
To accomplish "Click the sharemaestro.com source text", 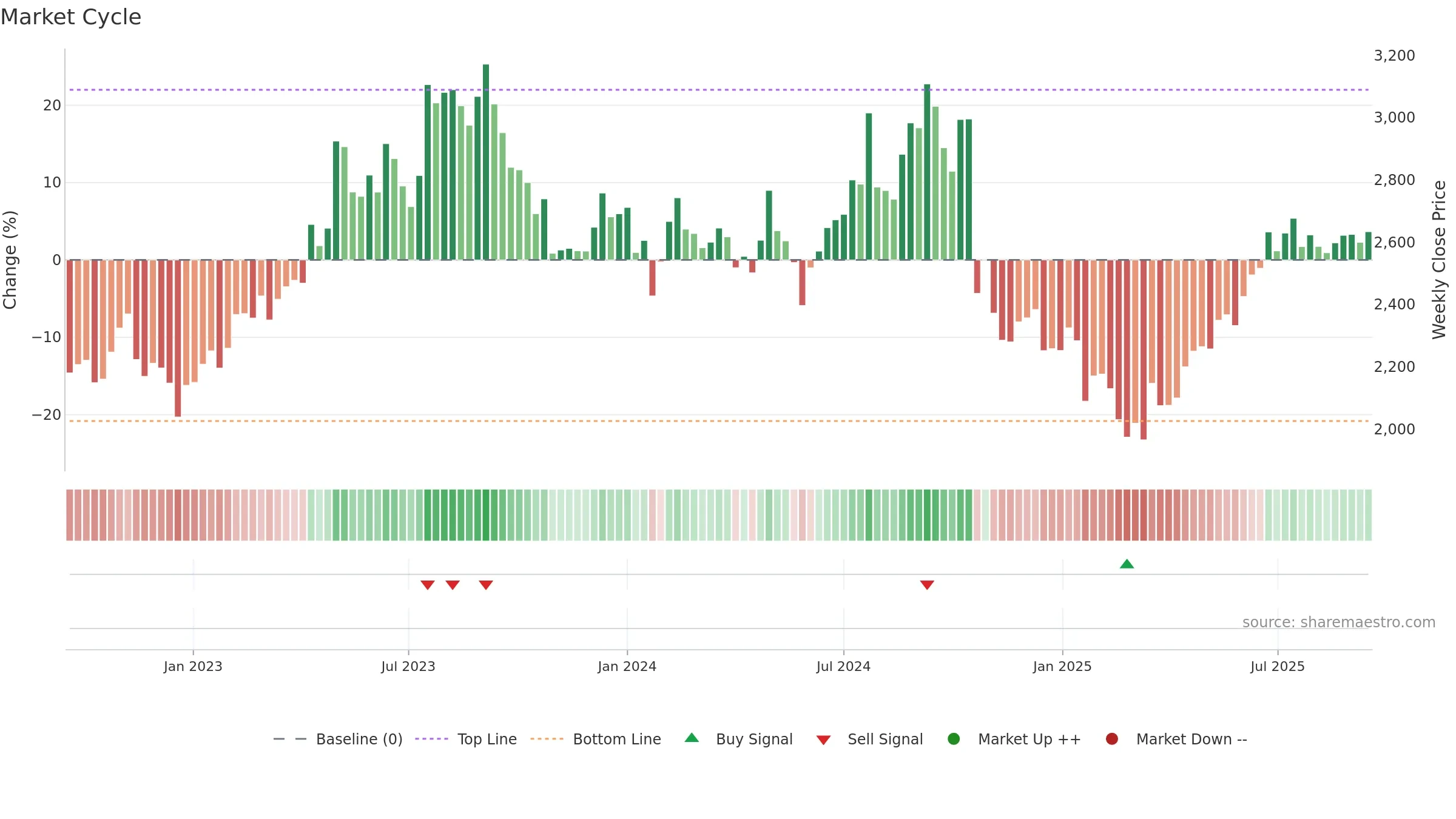I will point(1339,622).
